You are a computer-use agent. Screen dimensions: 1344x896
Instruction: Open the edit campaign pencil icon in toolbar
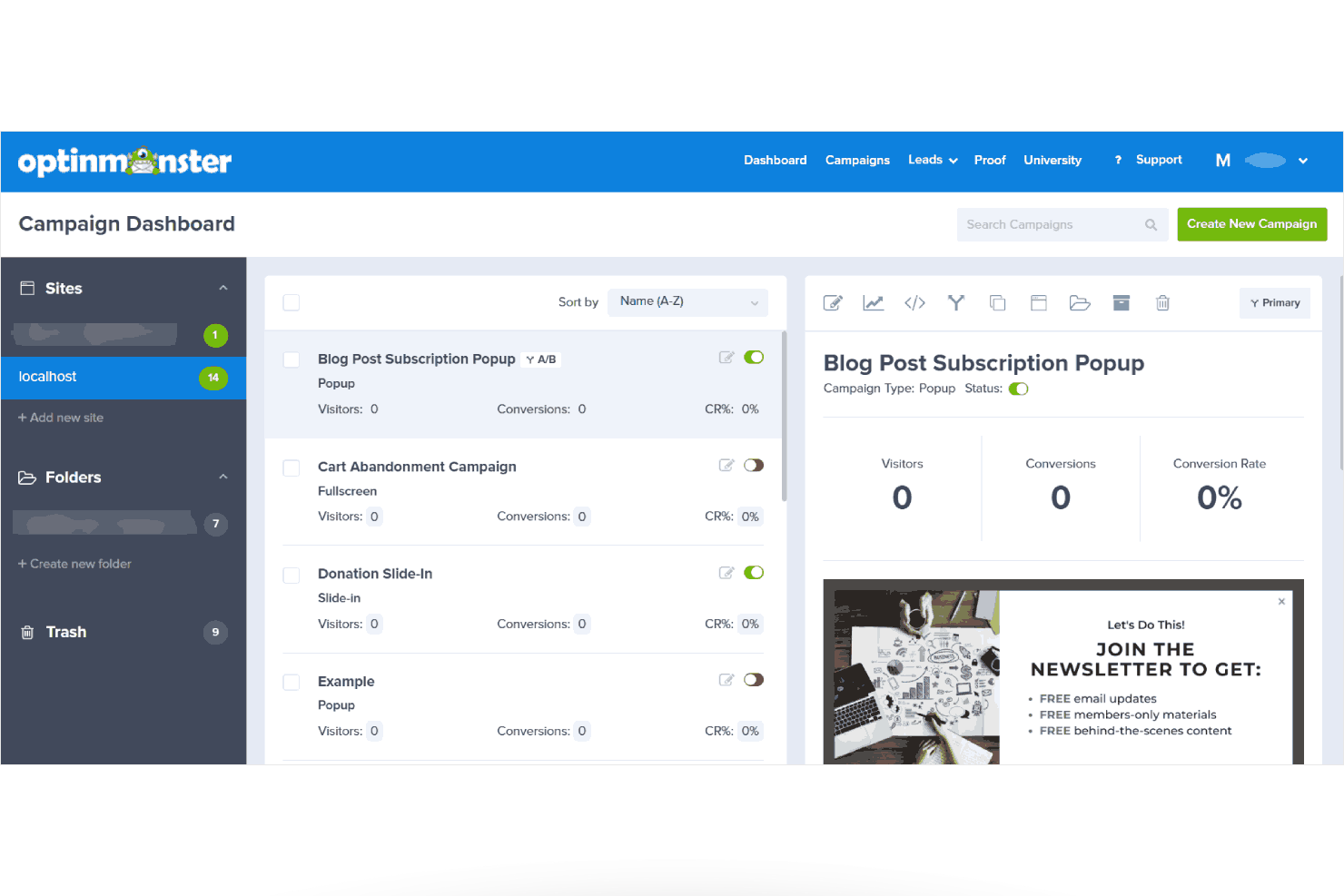(833, 303)
